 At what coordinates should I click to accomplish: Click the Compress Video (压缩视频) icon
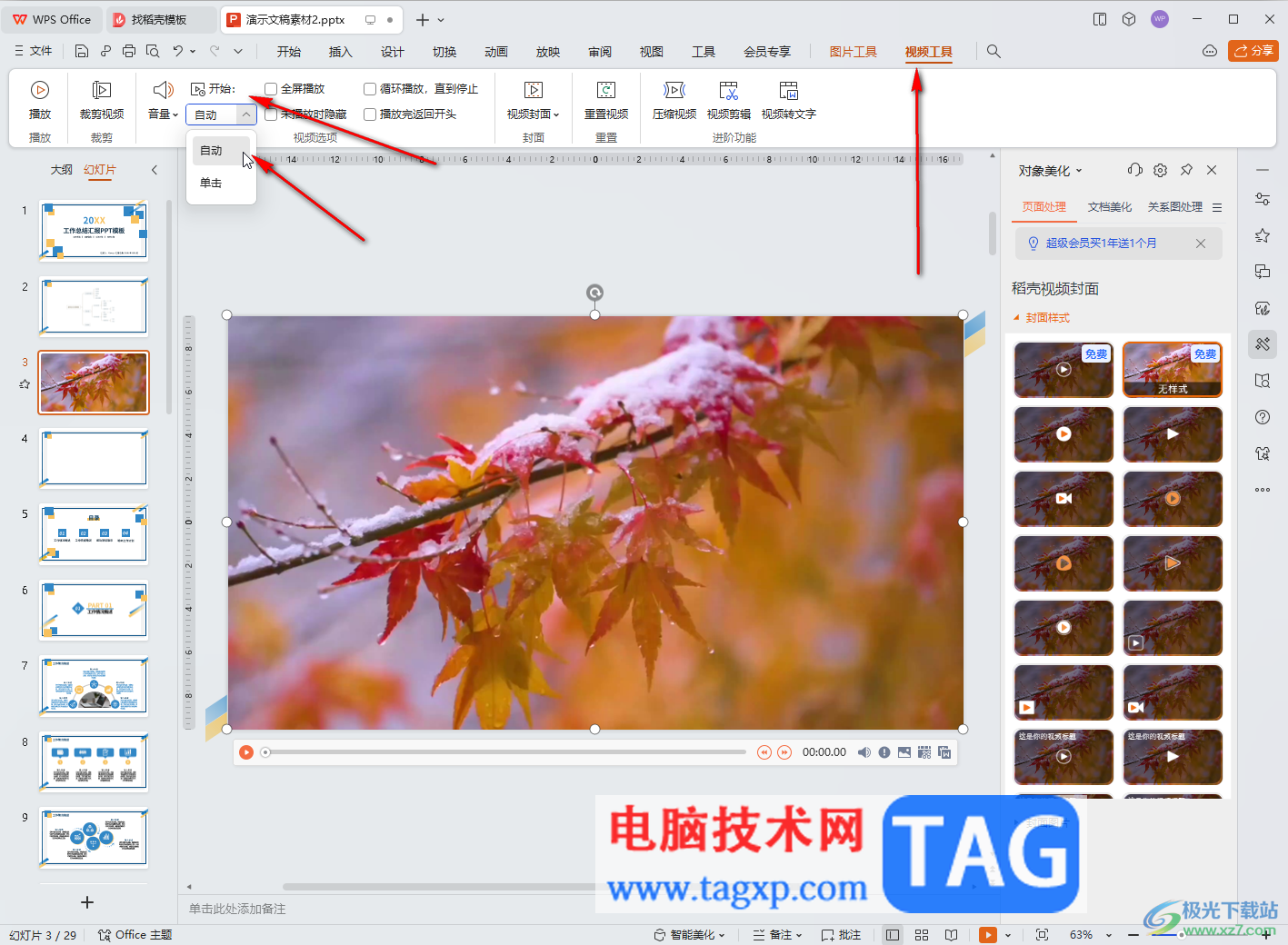[674, 90]
